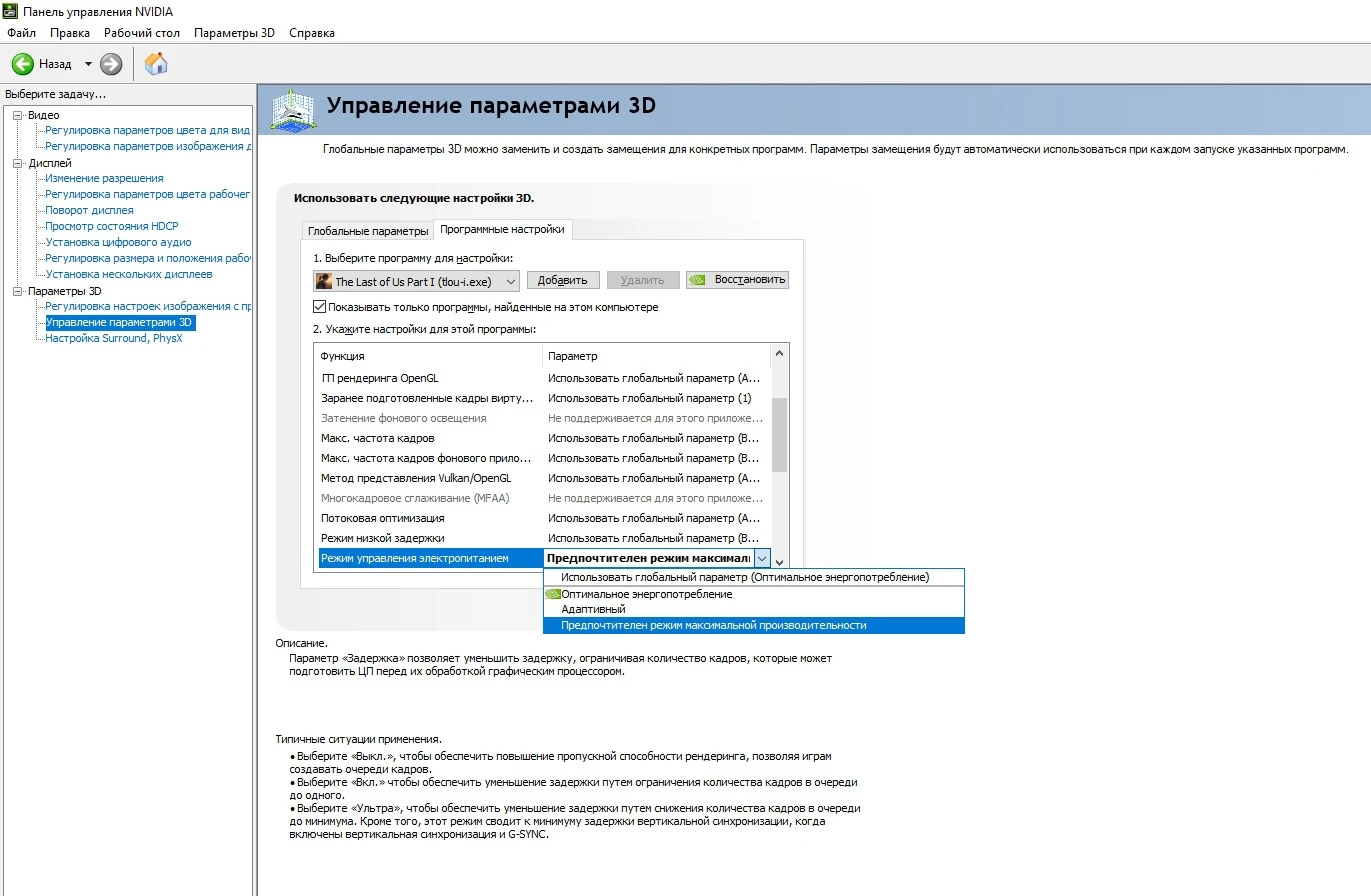Open Регулировка настроек изображения с пр... link
This screenshot has height=896, width=1371.
[x=147, y=306]
